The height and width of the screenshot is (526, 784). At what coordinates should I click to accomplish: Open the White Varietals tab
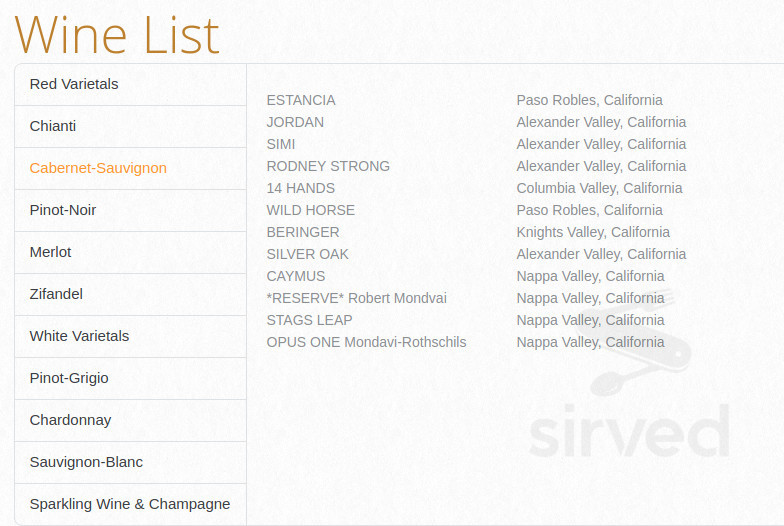pyautogui.click(x=80, y=336)
